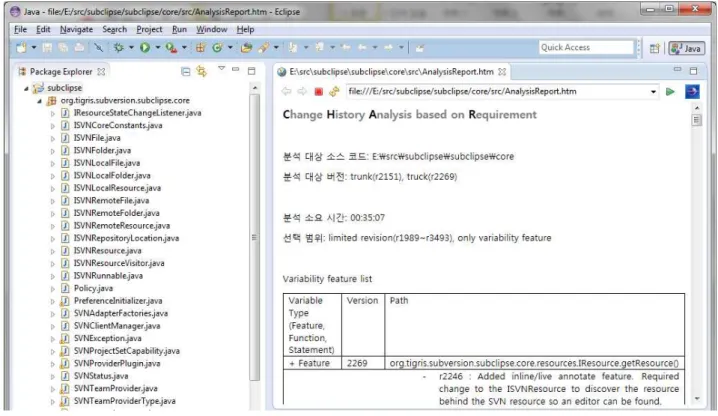Click the Run External Tools icon

coord(171,47)
